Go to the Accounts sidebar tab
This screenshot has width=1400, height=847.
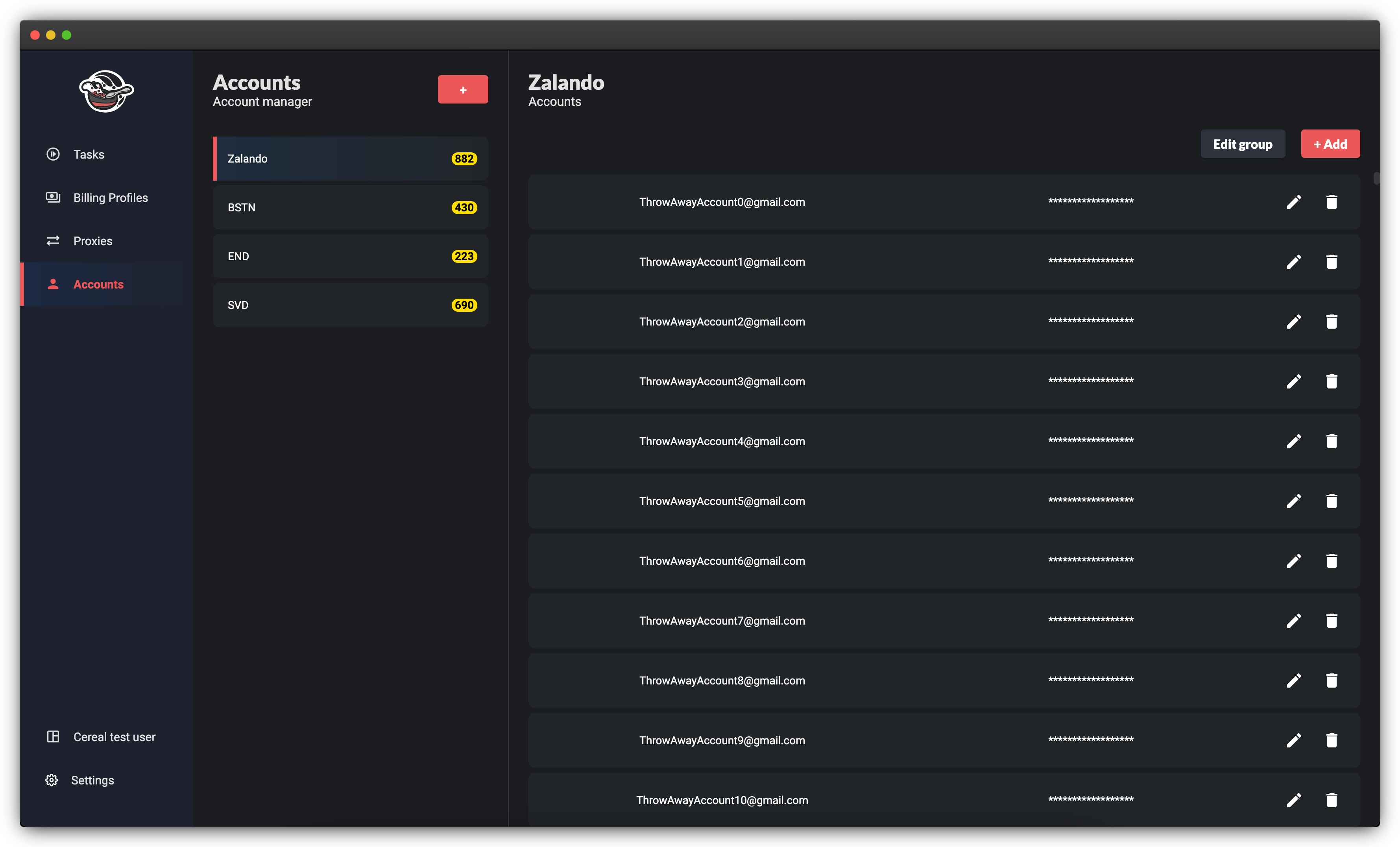point(98,284)
